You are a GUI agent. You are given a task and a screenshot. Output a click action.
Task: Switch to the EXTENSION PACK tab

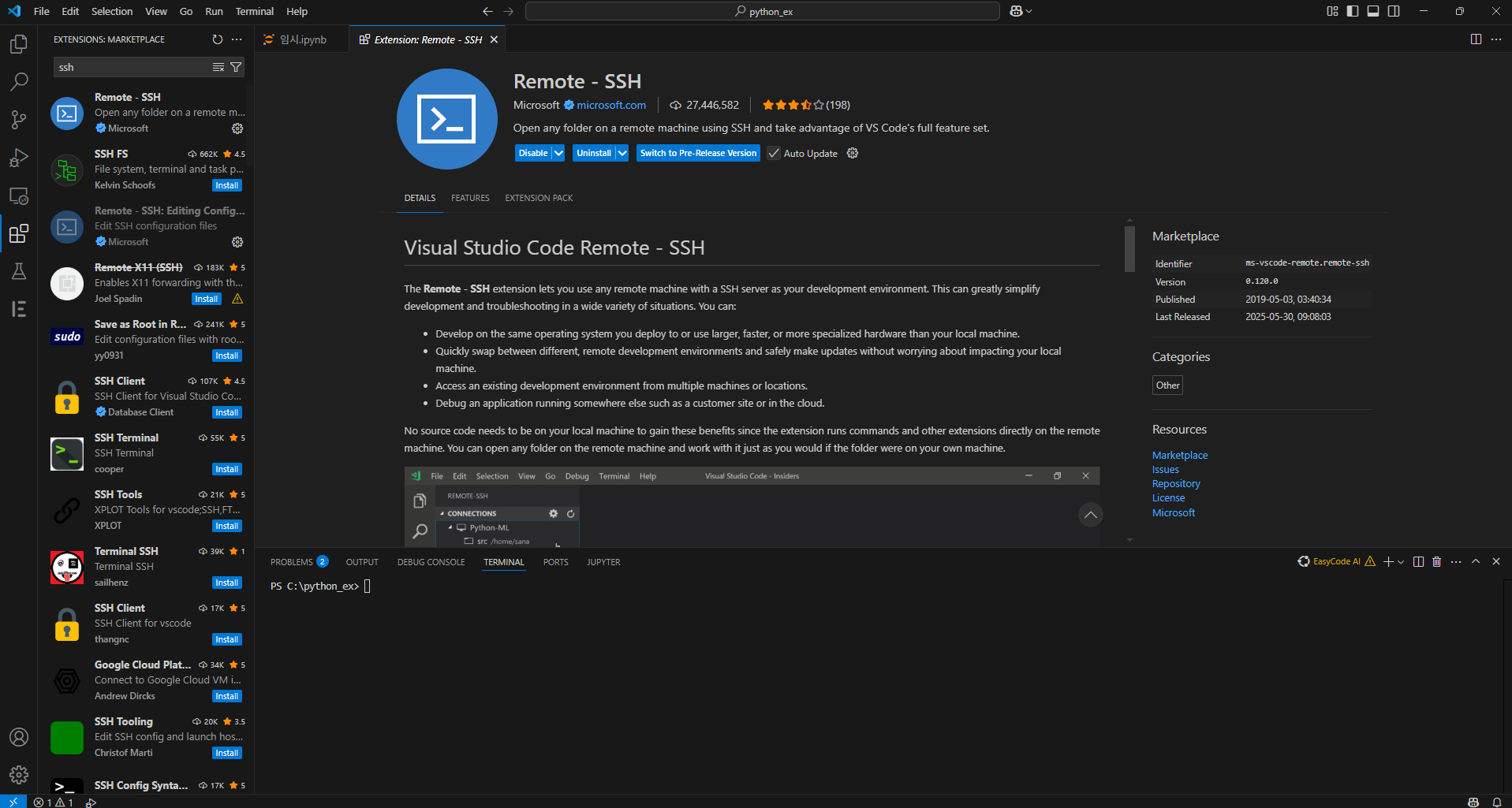(x=539, y=198)
